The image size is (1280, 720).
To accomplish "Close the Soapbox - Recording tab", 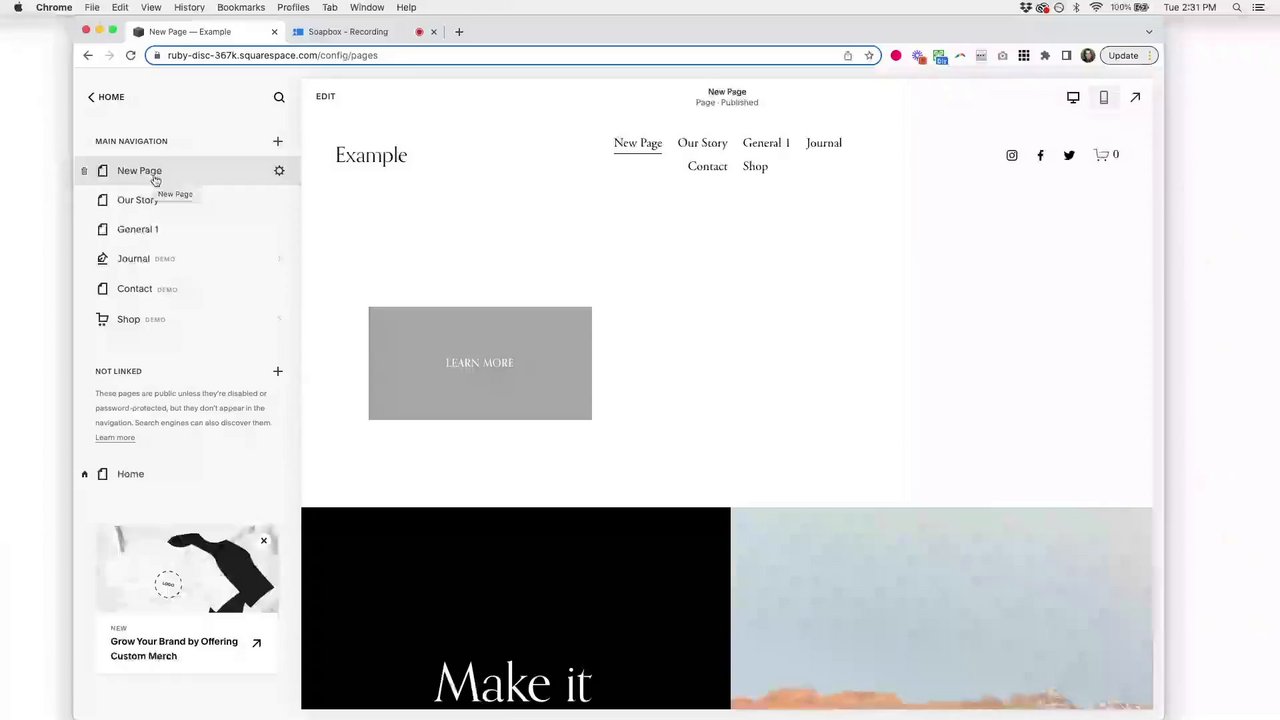I will (433, 32).
